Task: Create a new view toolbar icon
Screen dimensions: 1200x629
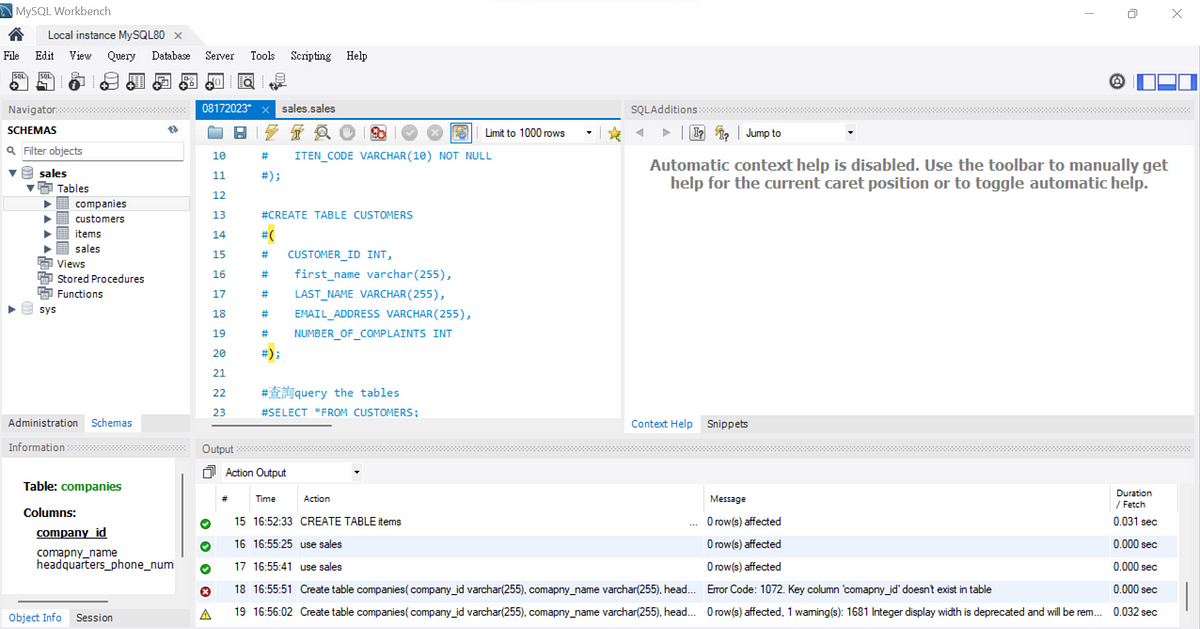Action: pos(162,81)
